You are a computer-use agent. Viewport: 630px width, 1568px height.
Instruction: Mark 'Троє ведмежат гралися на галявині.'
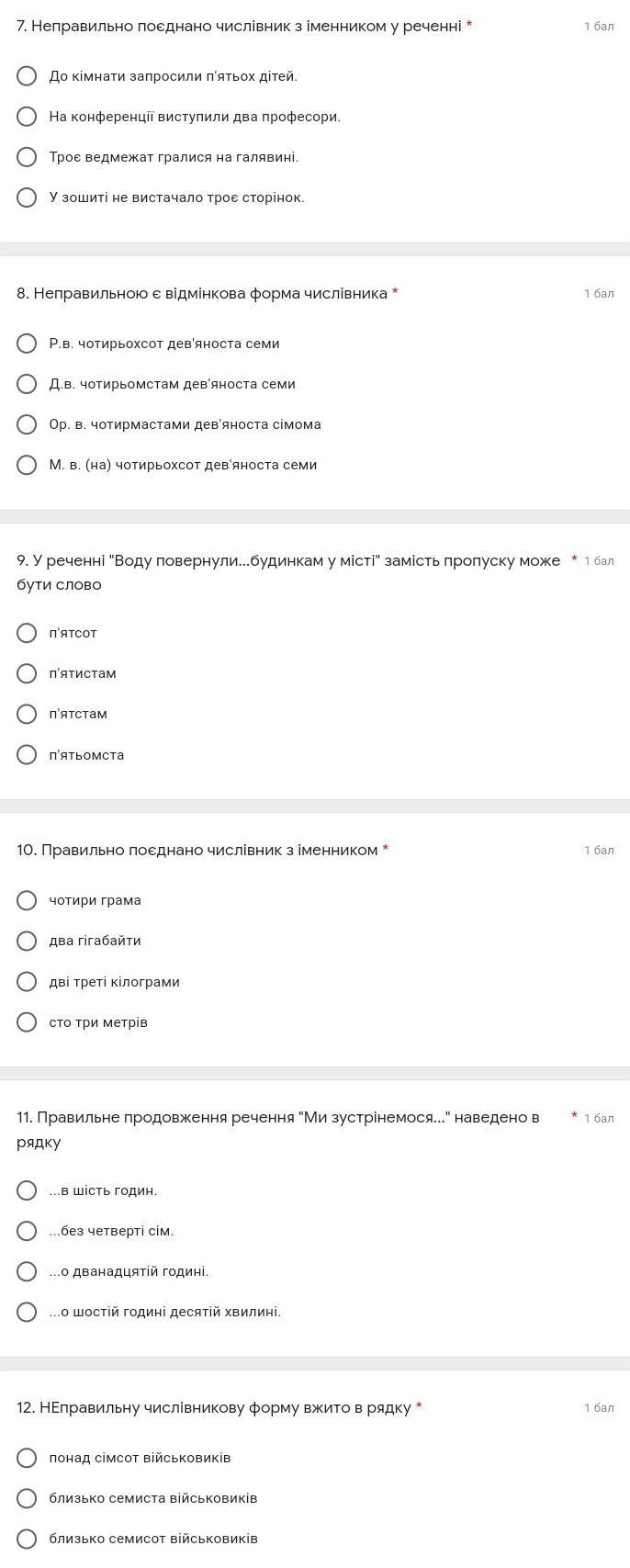tap(27, 157)
